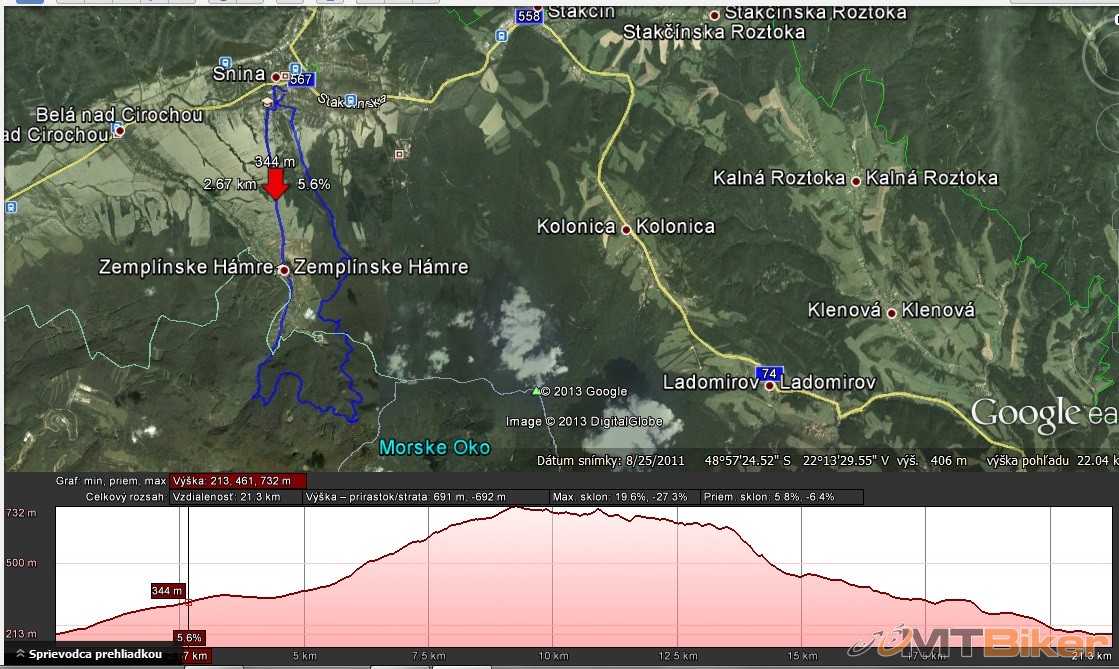The image size is (1119, 669).
Task: Click the Kolonica placemark dot
Action: click(626, 229)
